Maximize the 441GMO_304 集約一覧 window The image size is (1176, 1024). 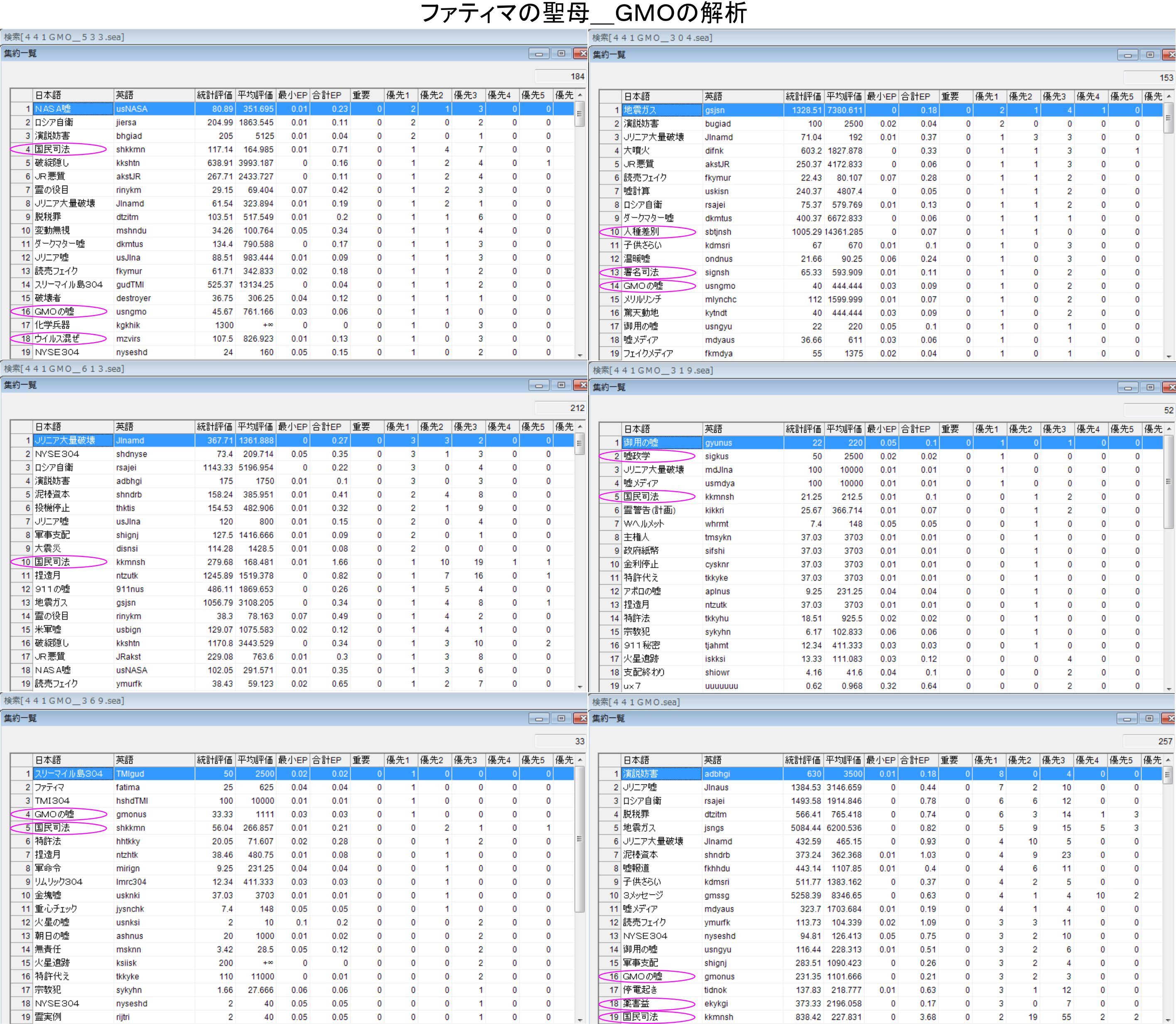(1150, 55)
